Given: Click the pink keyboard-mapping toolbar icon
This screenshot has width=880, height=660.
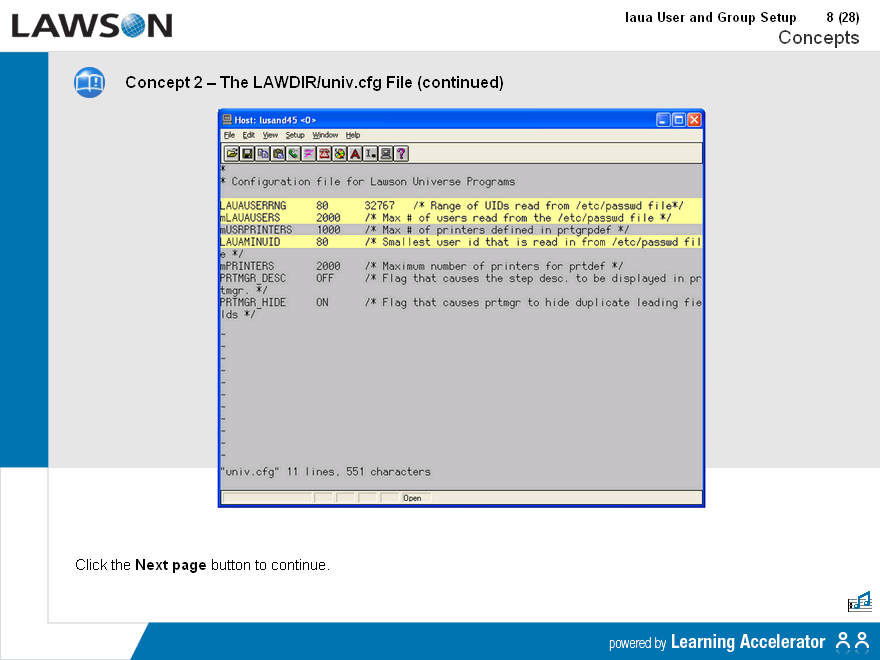Looking at the screenshot, I should (309, 153).
